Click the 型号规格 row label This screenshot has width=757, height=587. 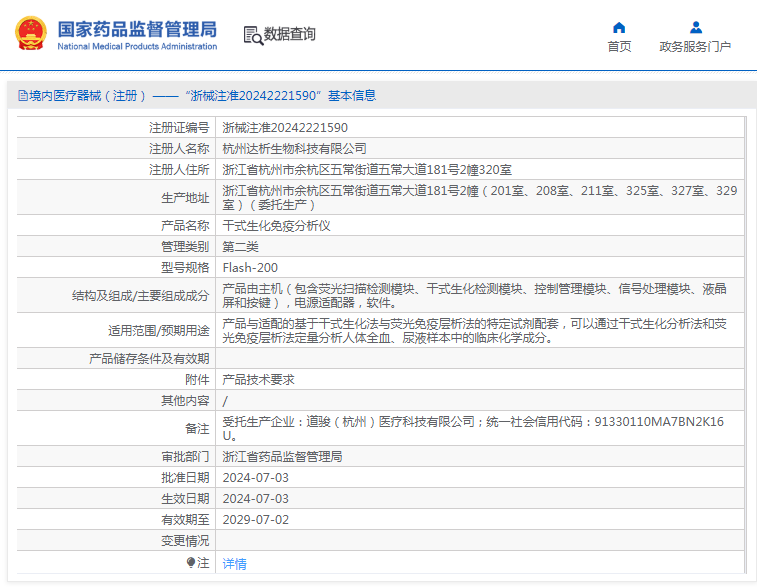coord(185,267)
